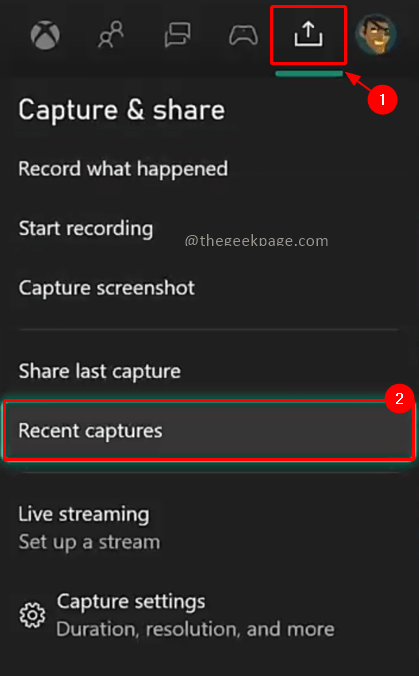Open Live streaming entry
This screenshot has height=676, width=419.
(84, 514)
